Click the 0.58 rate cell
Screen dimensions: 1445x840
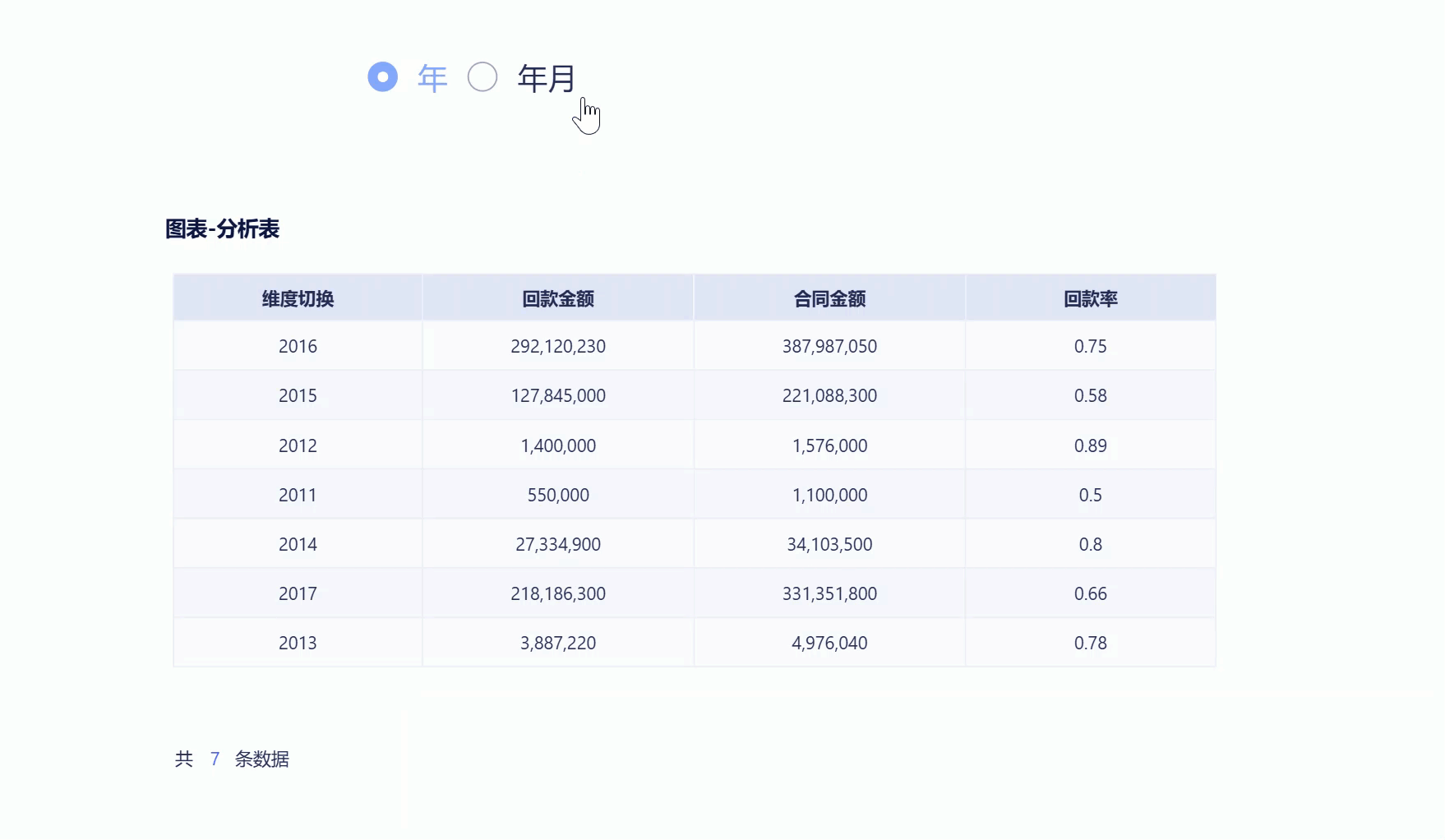1091,395
